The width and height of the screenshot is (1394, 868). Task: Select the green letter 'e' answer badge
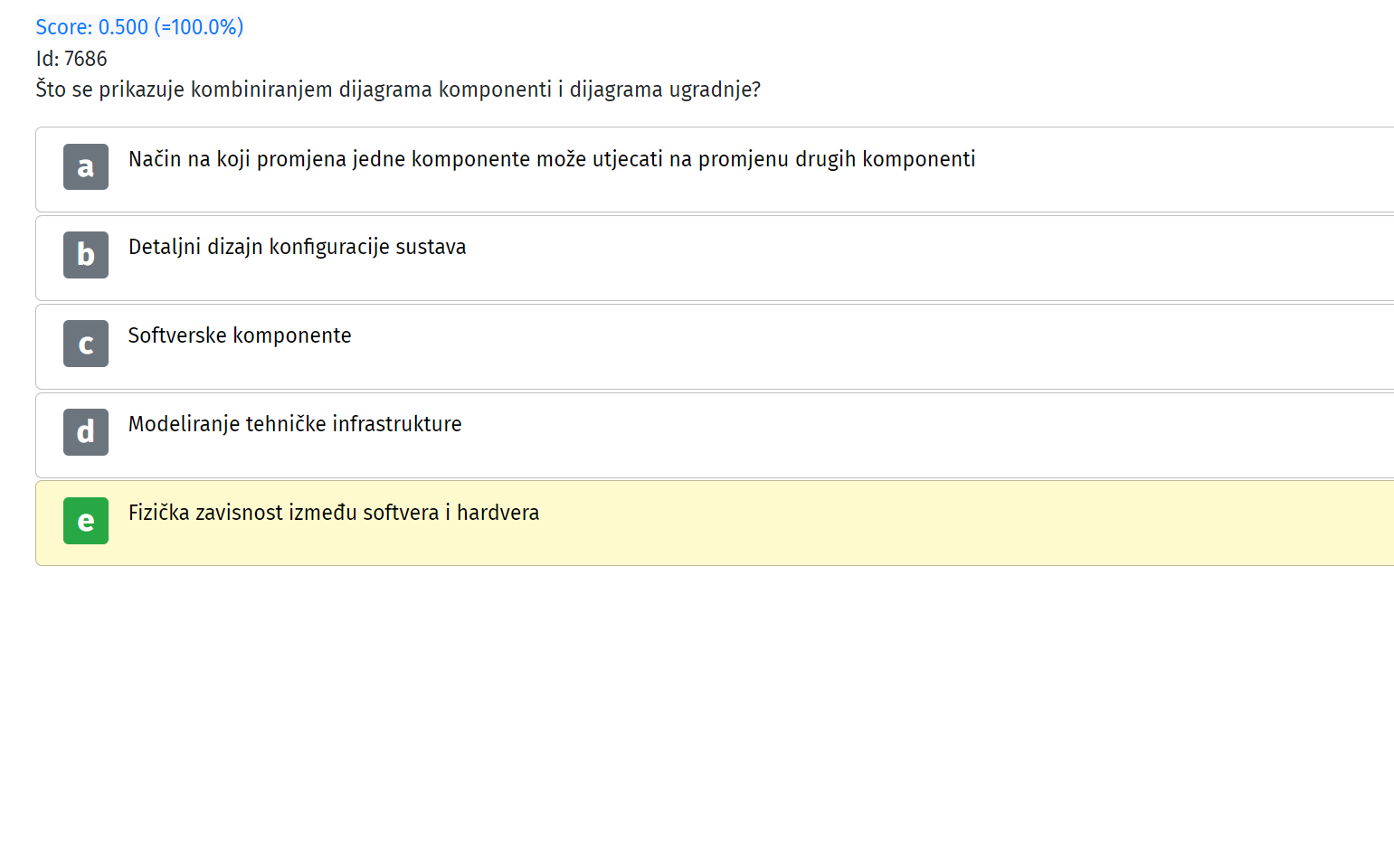click(86, 521)
